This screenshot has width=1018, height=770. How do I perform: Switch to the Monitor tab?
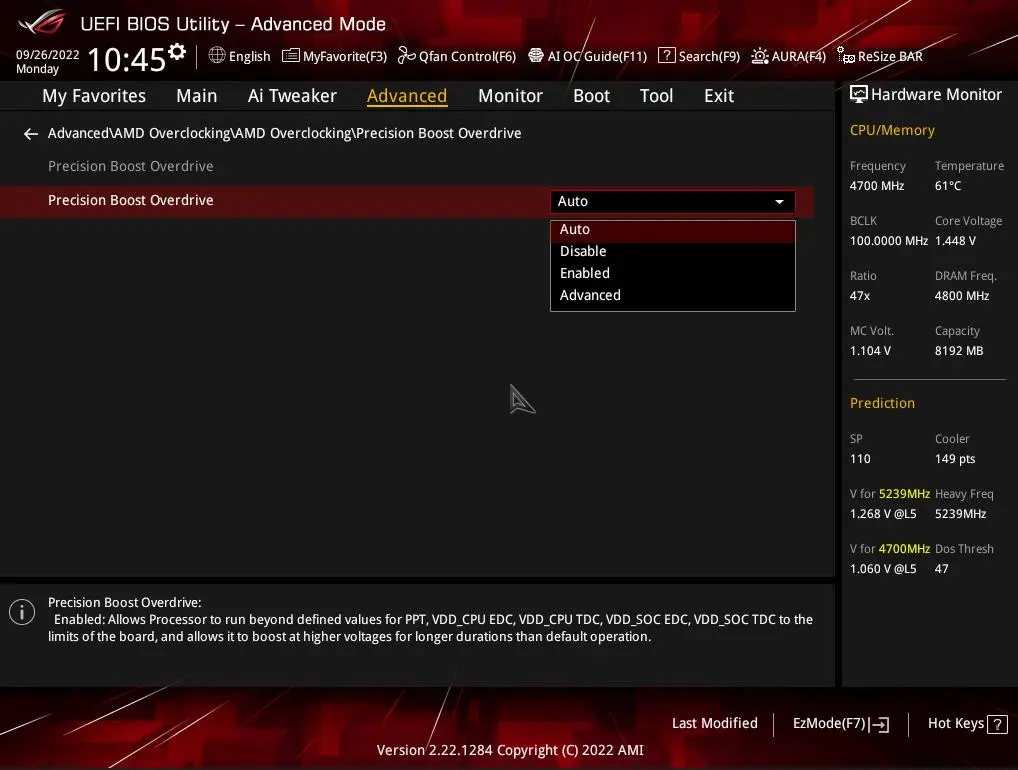(x=510, y=96)
